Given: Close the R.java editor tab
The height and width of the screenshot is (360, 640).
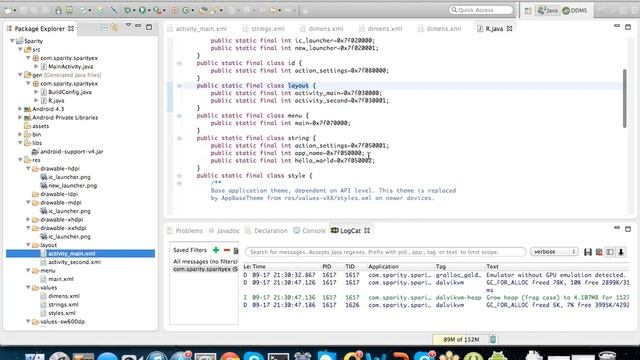Looking at the screenshot, I should (x=509, y=29).
